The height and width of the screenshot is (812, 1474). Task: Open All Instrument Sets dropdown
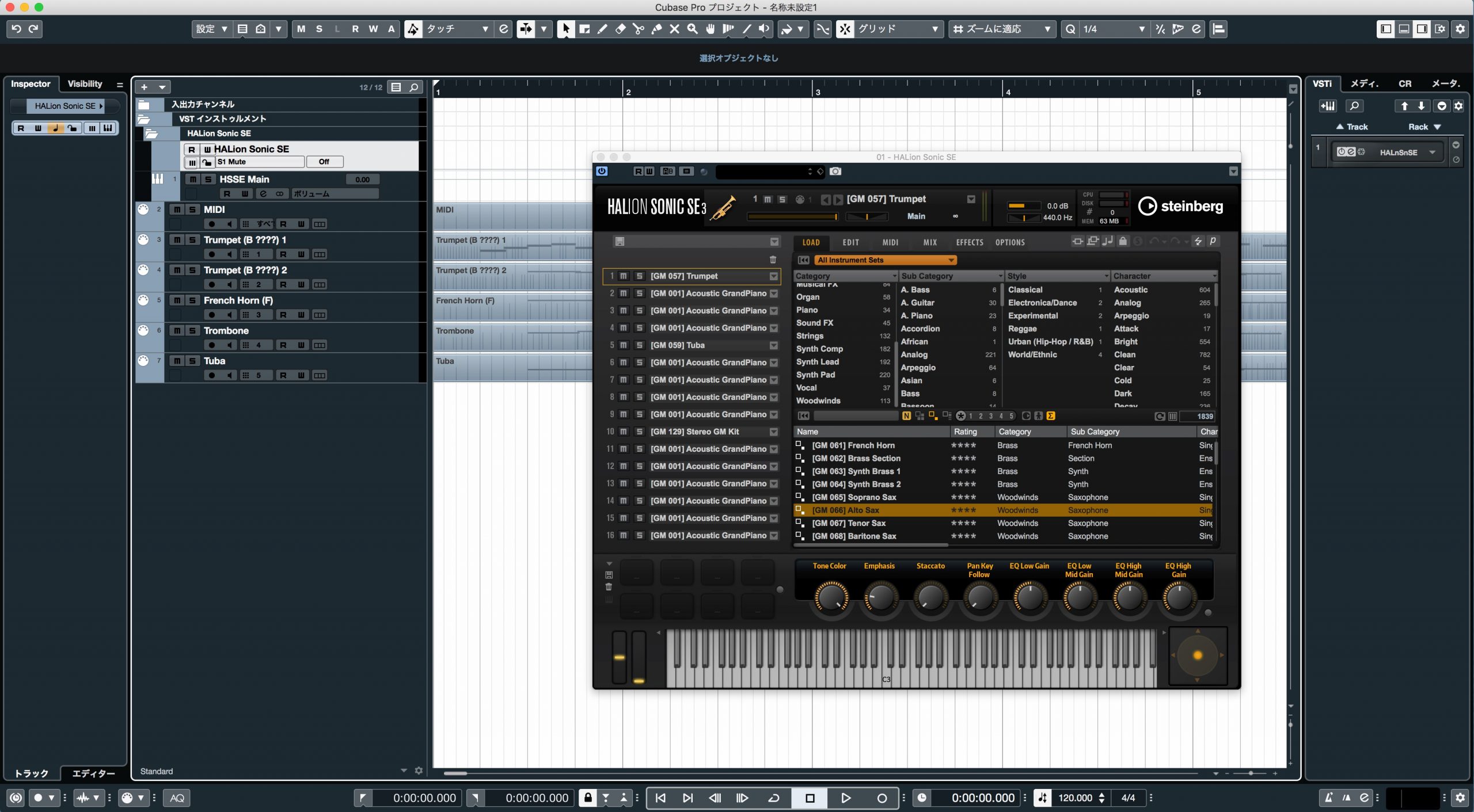tap(886, 260)
